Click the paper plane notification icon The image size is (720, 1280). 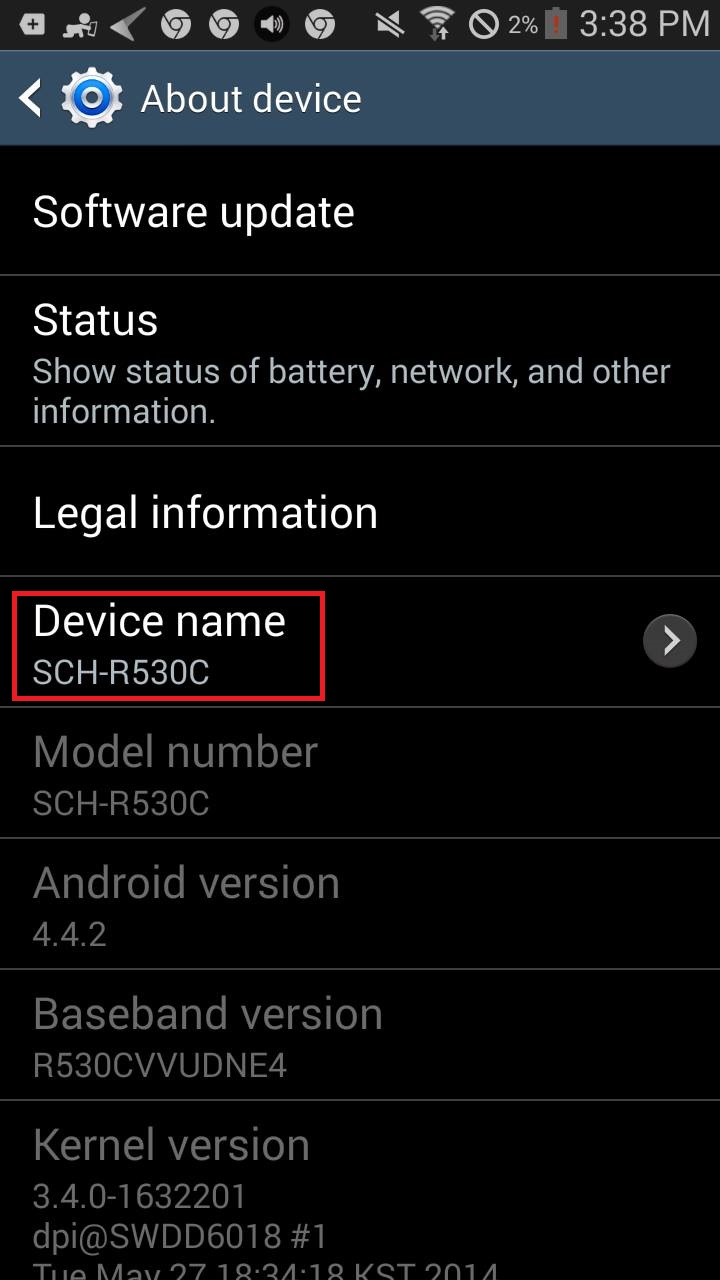click(126, 24)
